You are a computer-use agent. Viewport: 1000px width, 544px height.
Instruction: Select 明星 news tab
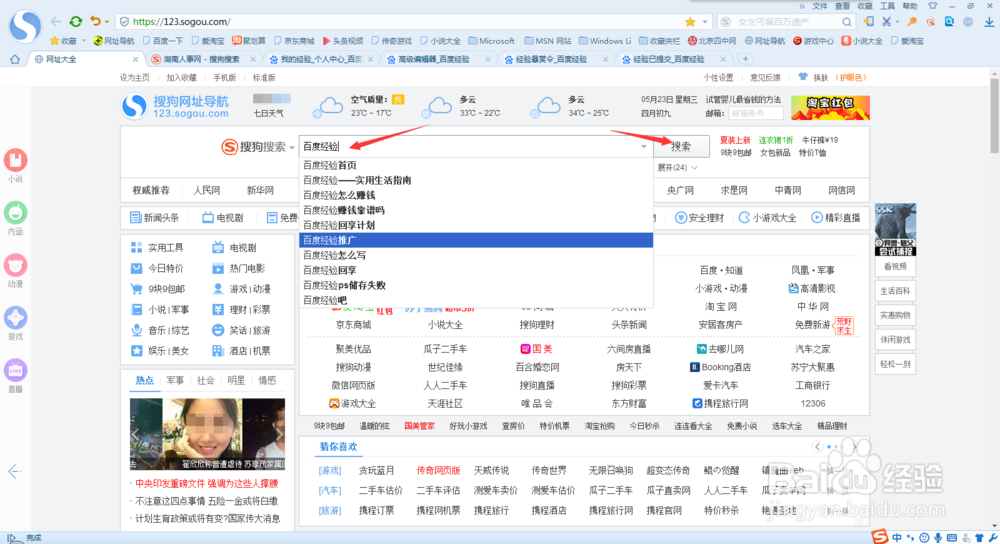pos(236,380)
